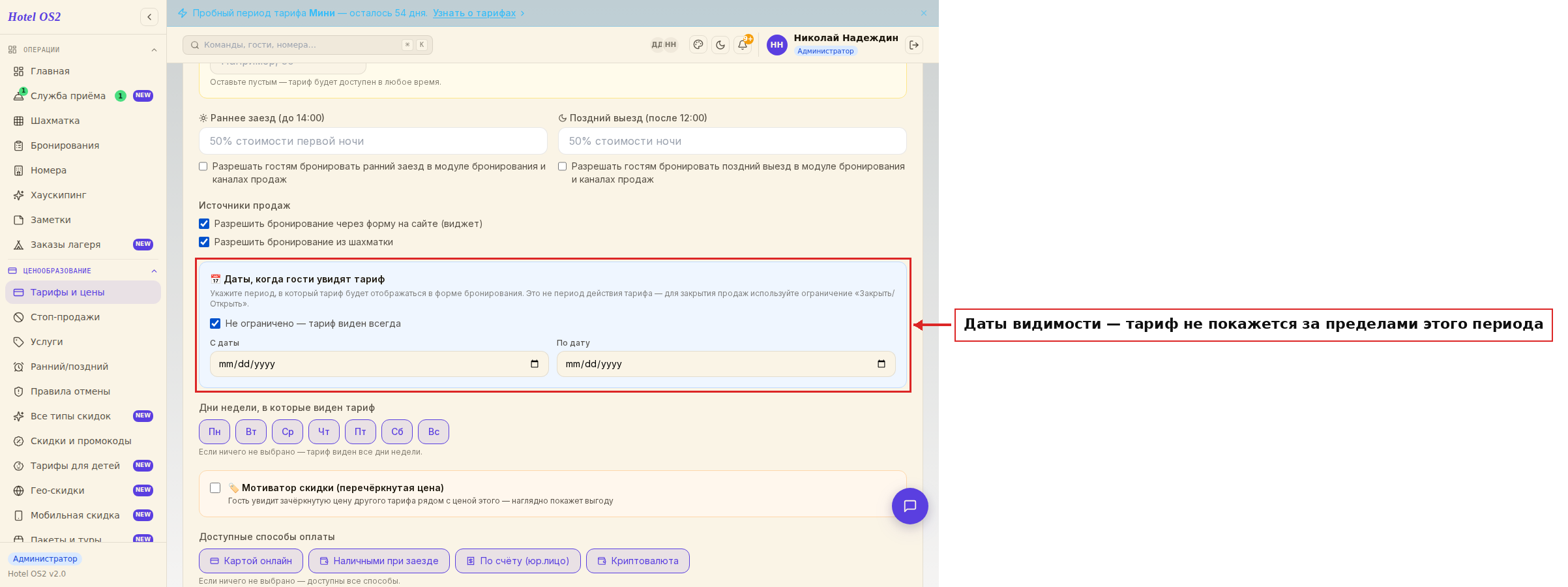Enable the "Мотиватор скидки" checkbox
1568x587 pixels.
[x=215, y=488]
